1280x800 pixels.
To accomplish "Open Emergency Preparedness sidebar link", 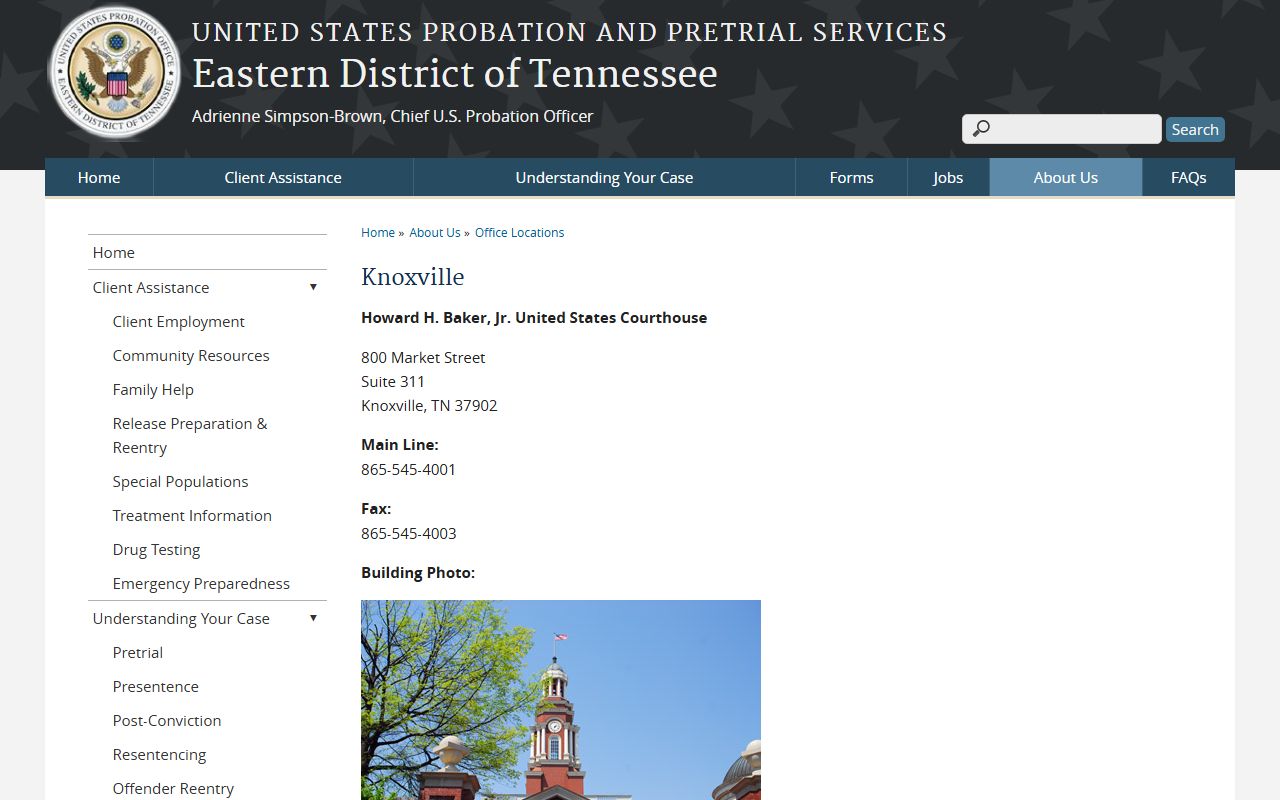I will tap(201, 583).
